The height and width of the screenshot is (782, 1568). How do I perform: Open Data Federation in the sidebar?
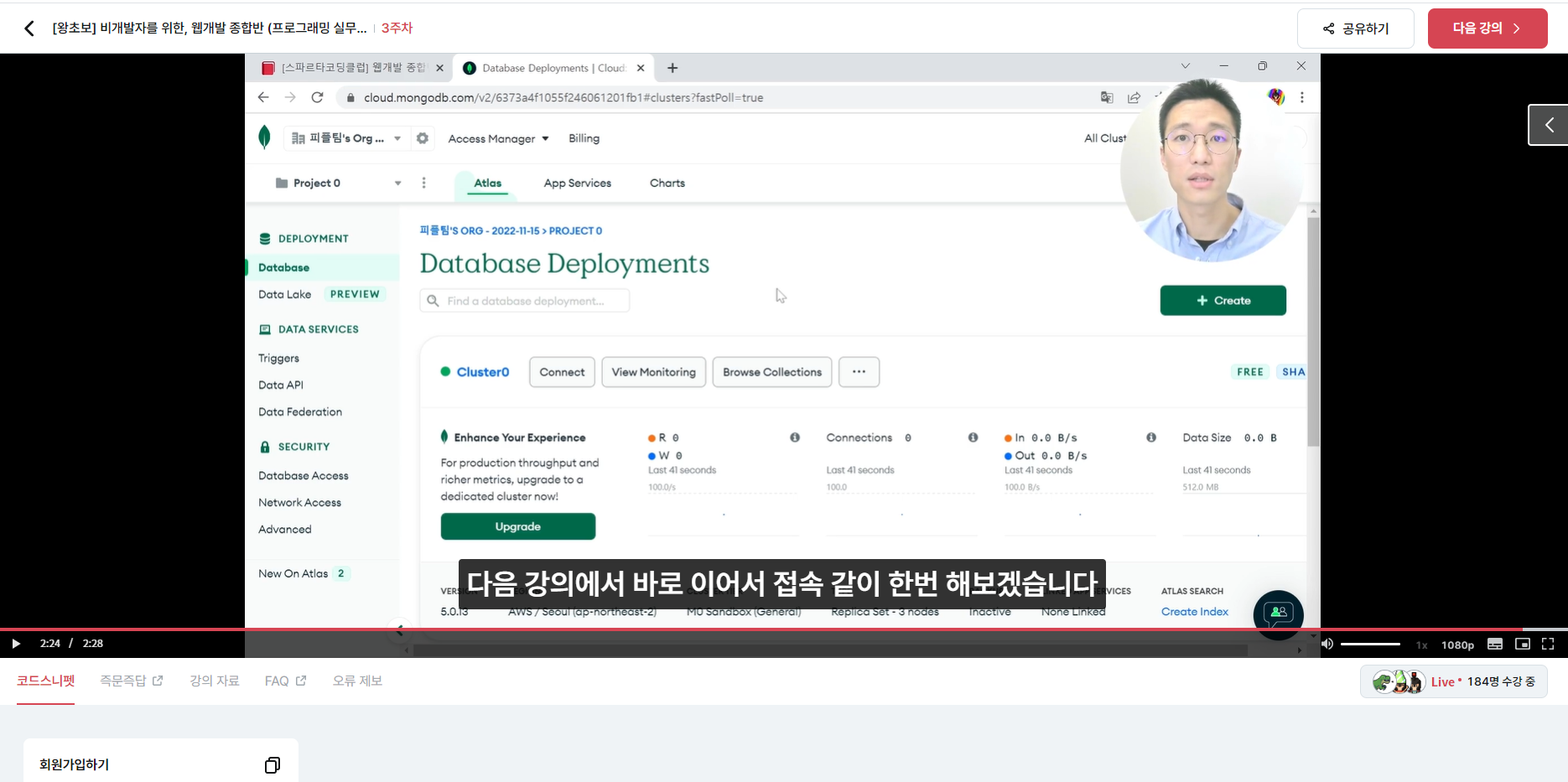pyautogui.click(x=300, y=412)
